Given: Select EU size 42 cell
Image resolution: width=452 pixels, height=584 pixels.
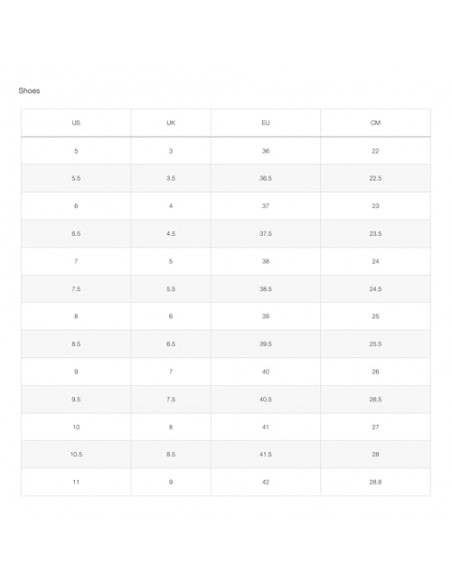Looking at the screenshot, I should click(265, 482).
